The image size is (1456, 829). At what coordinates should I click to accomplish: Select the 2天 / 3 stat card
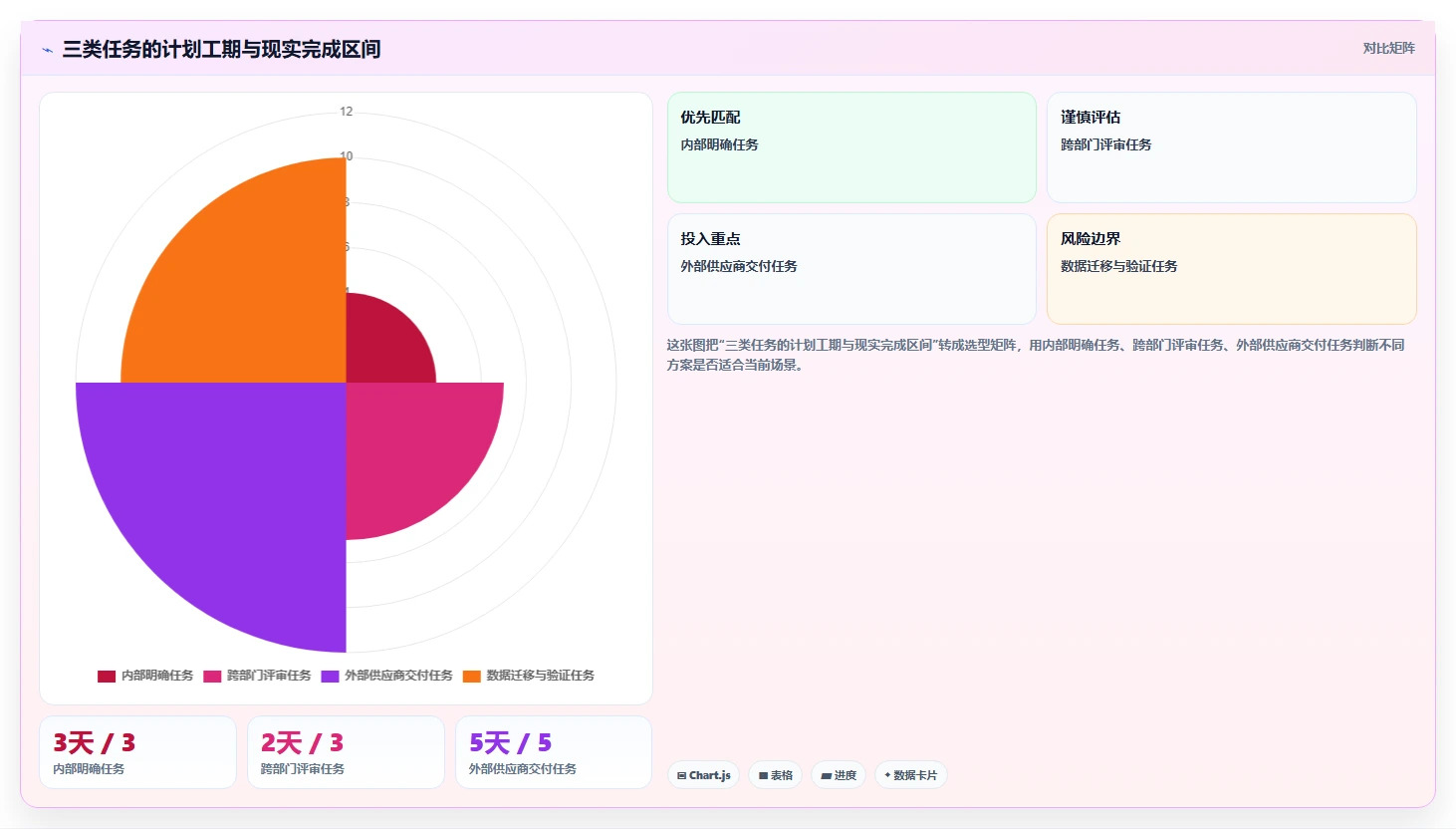pos(346,752)
